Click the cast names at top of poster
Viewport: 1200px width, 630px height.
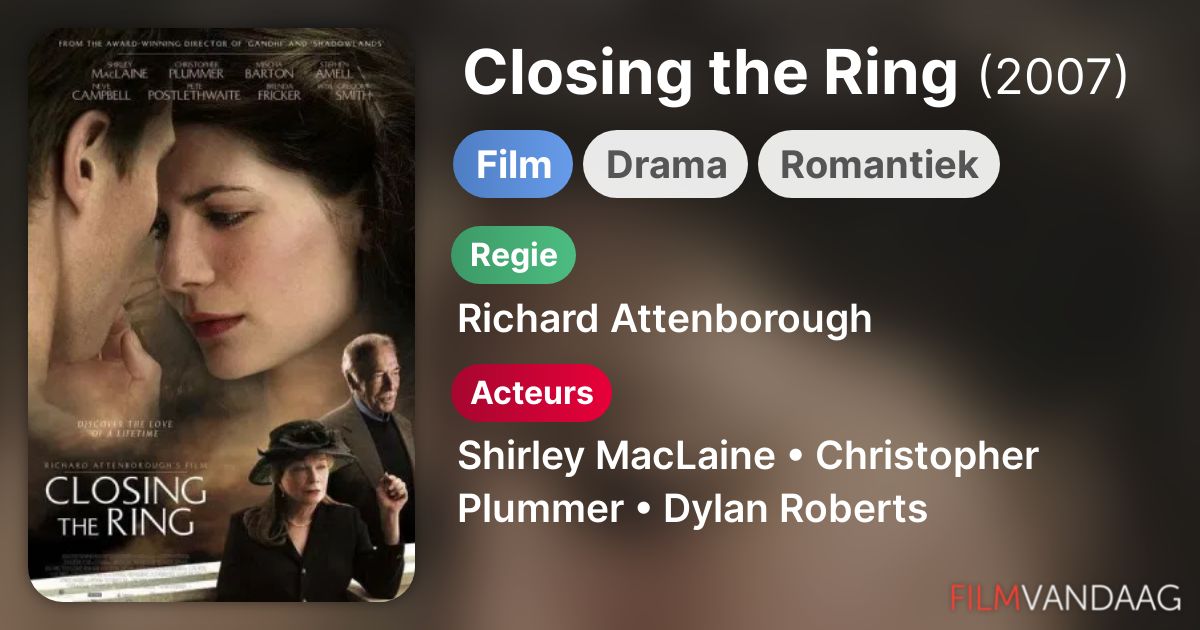tap(221, 83)
